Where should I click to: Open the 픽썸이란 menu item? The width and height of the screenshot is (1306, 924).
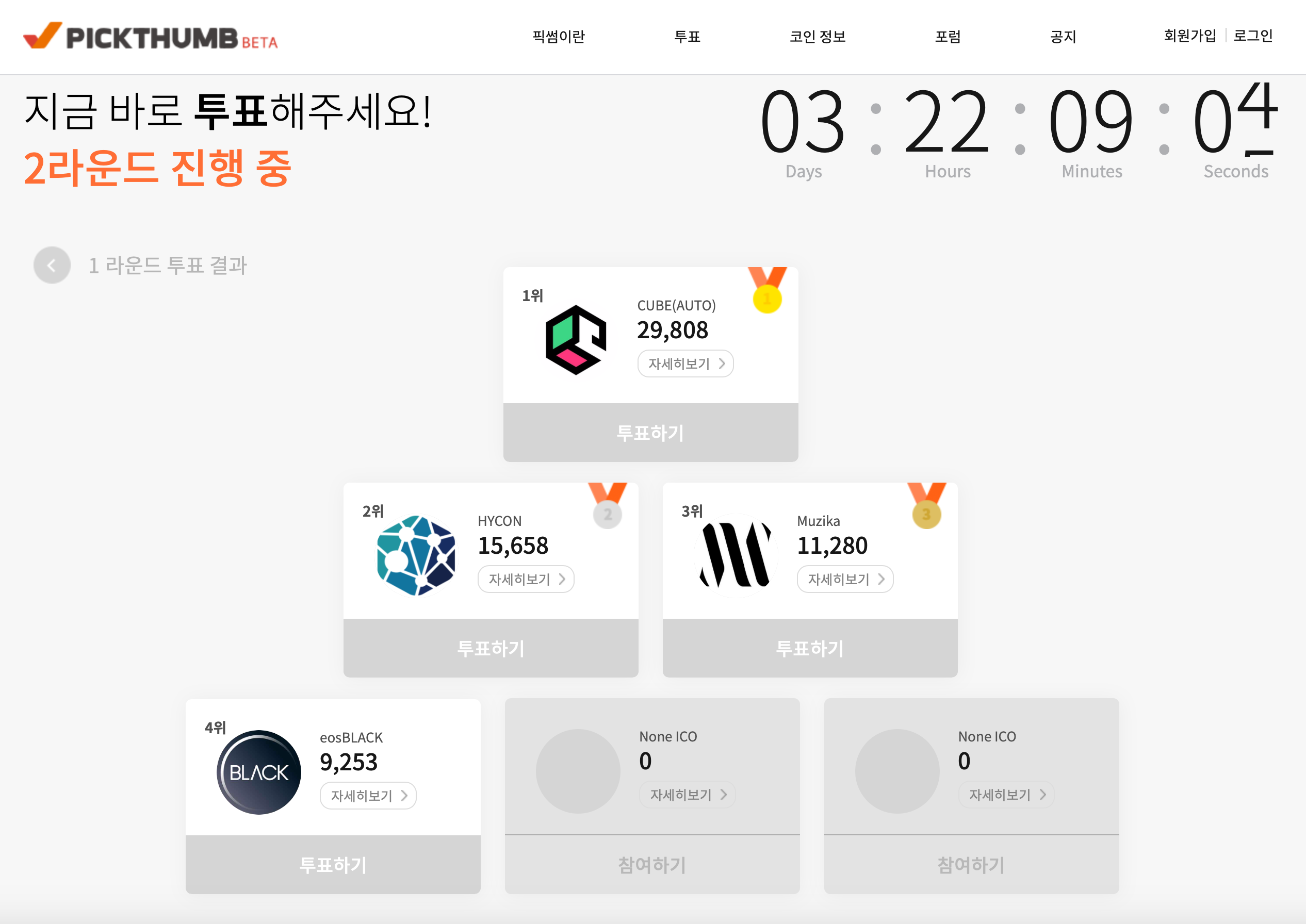pos(558,37)
